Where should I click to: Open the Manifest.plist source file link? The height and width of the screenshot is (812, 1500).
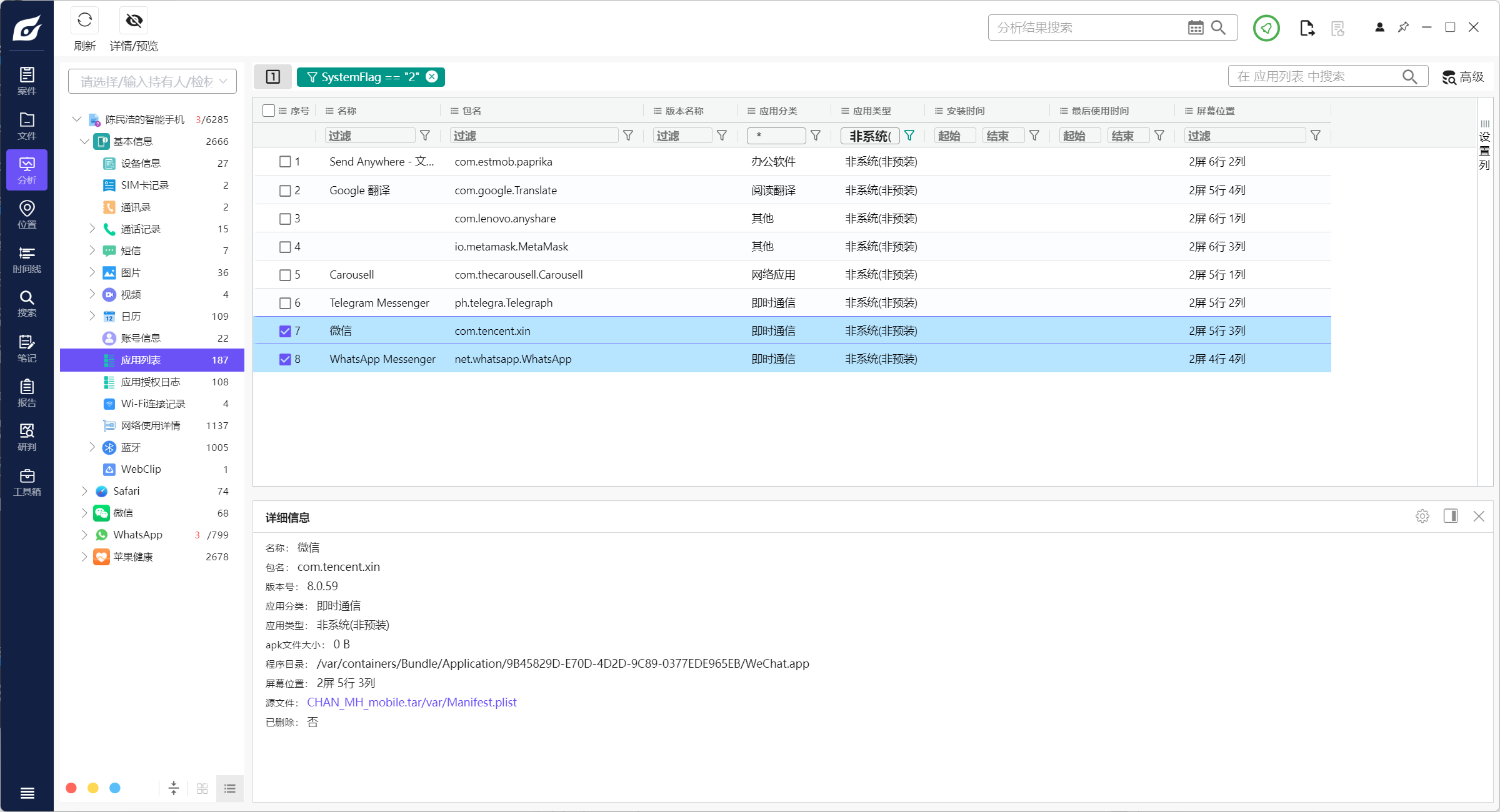point(411,702)
